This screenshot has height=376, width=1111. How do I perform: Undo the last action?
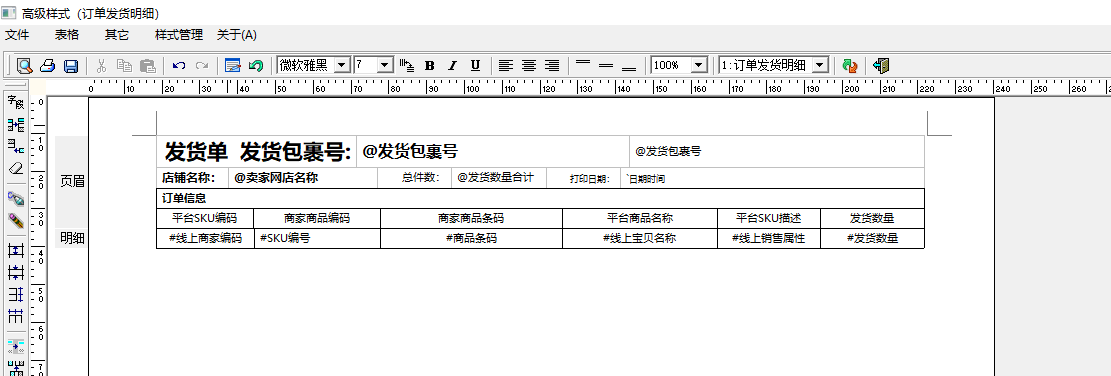point(179,66)
